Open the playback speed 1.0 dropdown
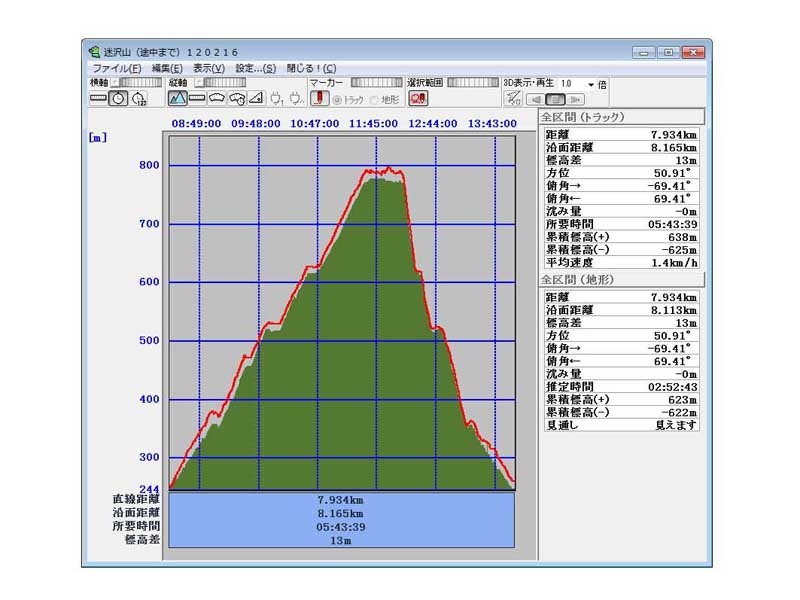The width and height of the screenshot is (800, 600). 591,84
